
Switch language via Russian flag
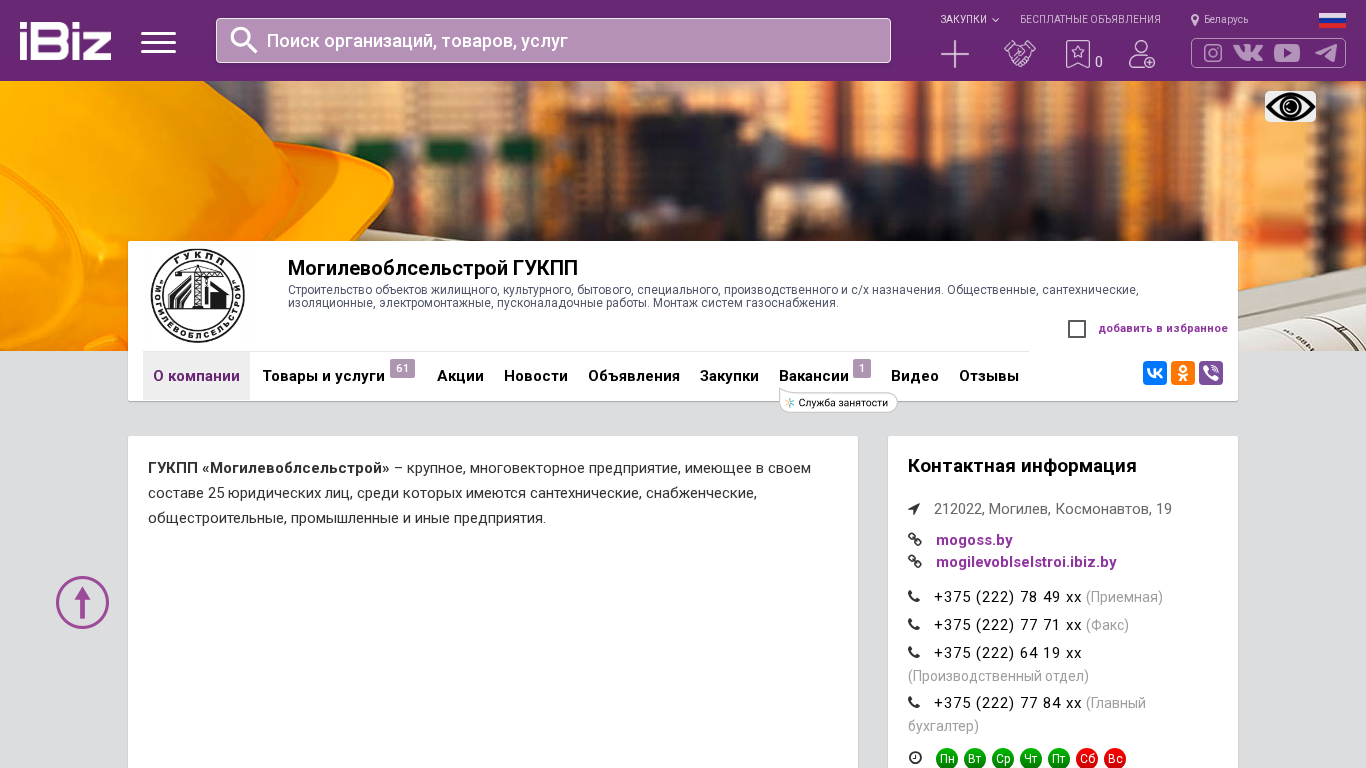pyautogui.click(x=1332, y=20)
